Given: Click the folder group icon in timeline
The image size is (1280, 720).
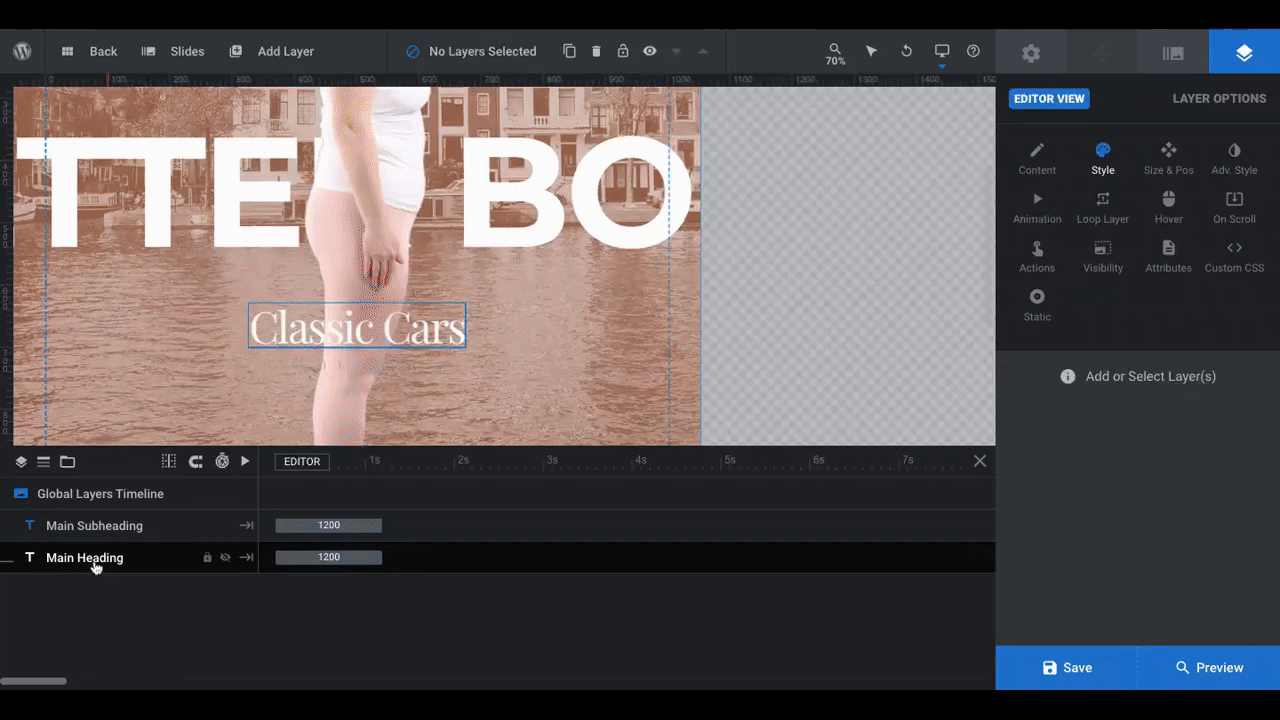Looking at the screenshot, I should (67, 461).
